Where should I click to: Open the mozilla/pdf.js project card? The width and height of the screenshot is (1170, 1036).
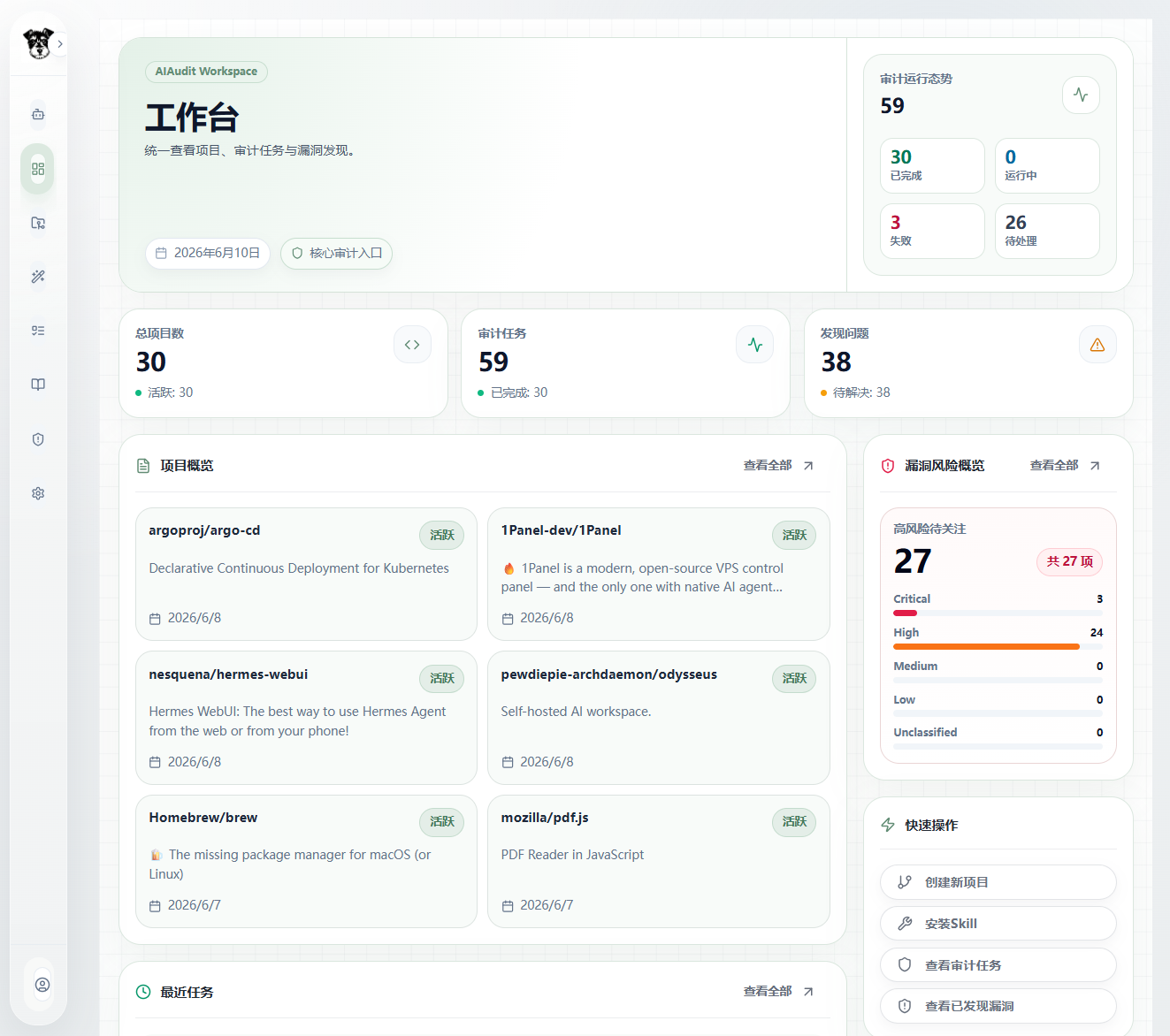tap(659, 861)
